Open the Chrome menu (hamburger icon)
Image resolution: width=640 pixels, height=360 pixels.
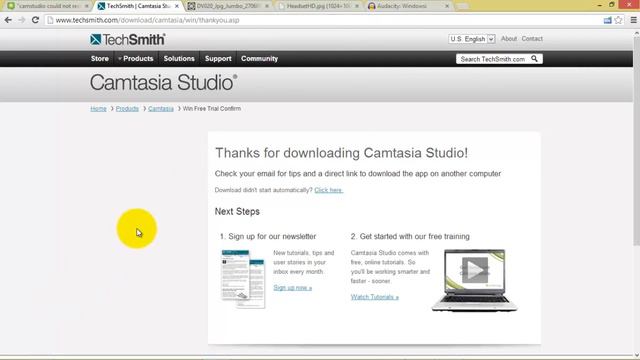click(x=633, y=20)
